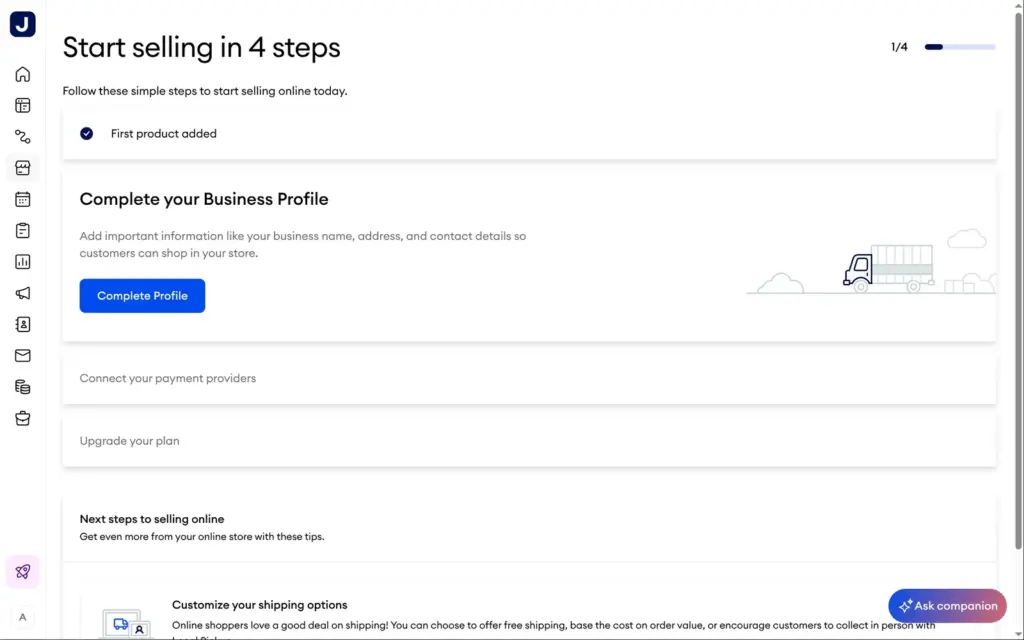The height and width of the screenshot is (640, 1024).
Task: Open the briefcase icon in sidebar
Action: pyautogui.click(x=22, y=419)
